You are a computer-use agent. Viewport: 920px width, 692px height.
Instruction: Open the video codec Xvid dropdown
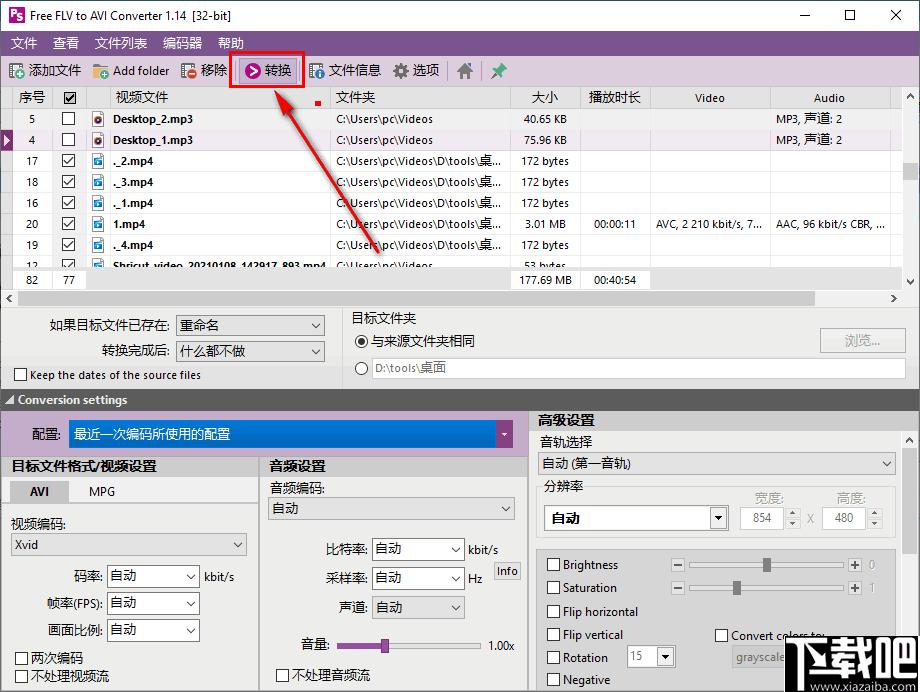[x=128, y=545]
